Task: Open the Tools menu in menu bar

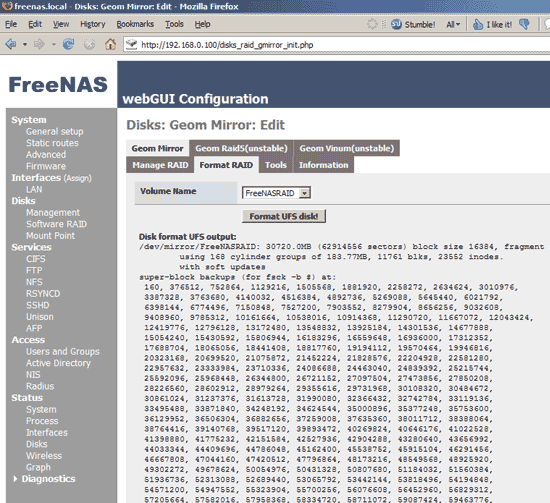Action: point(174,24)
